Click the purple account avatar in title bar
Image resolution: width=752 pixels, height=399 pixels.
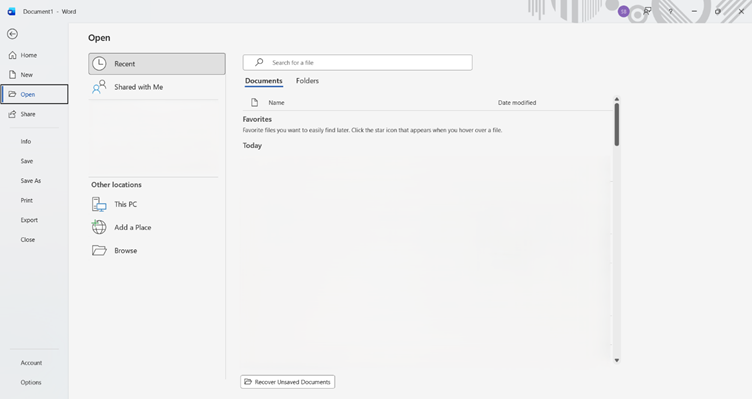623,12
